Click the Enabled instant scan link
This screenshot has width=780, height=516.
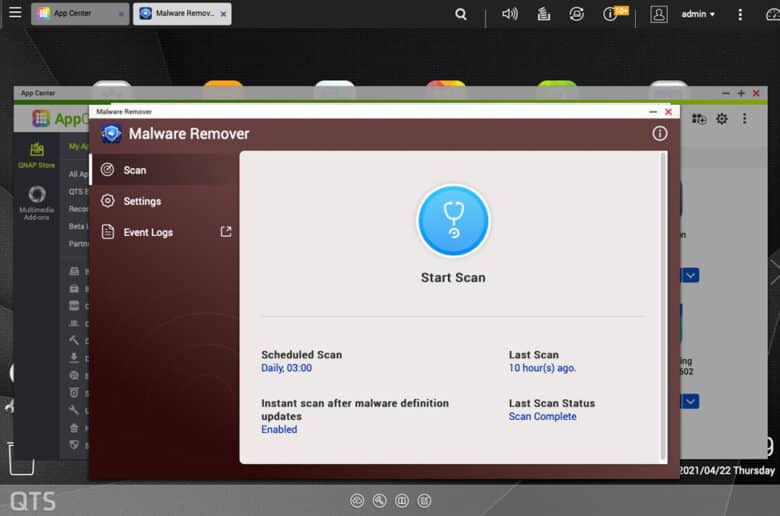[279, 429]
